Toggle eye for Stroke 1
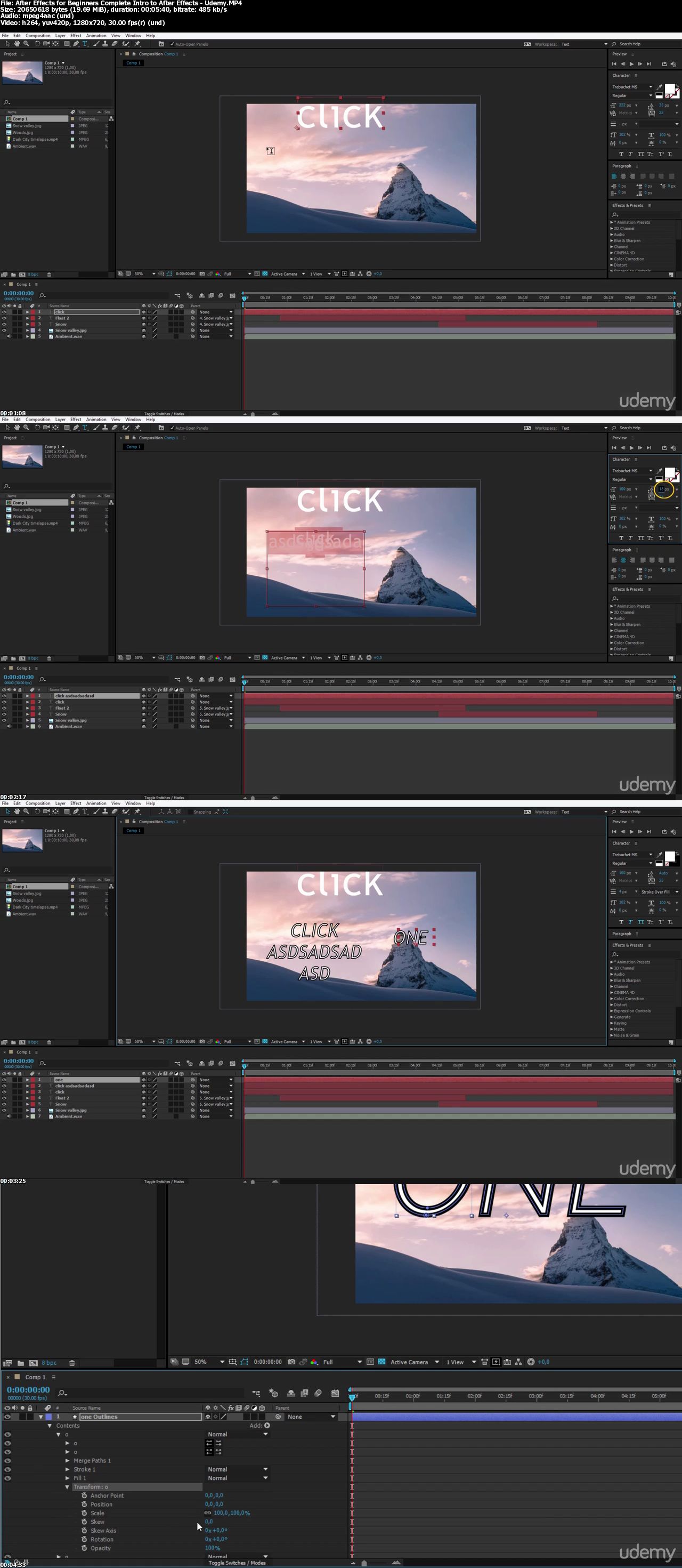 [x=7, y=1469]
